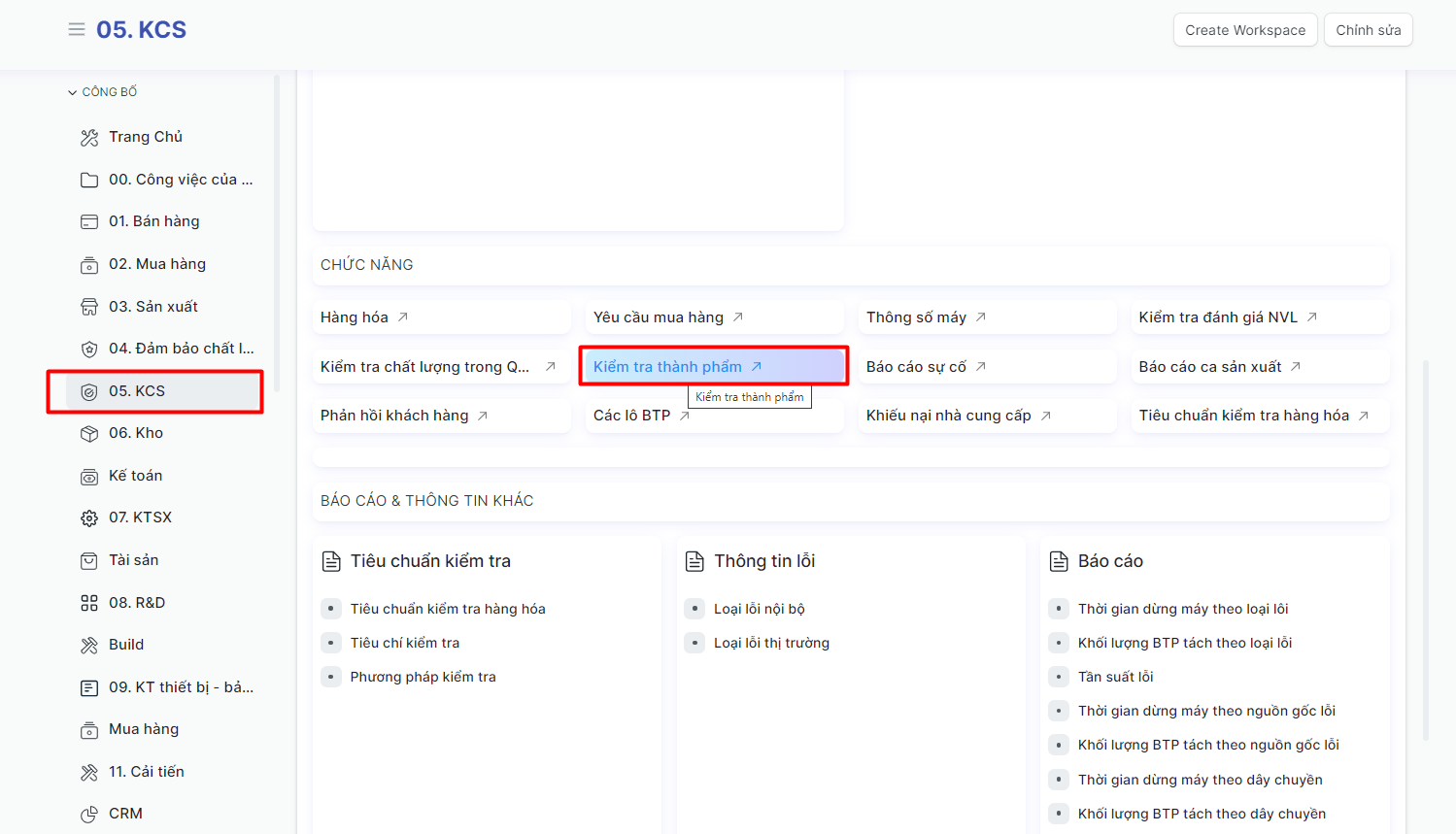Image resolution: width=1456 pixels, height=834 pixels.
Task: Select 05. KCS workspace in sidebar
Action: pos(137,391)
